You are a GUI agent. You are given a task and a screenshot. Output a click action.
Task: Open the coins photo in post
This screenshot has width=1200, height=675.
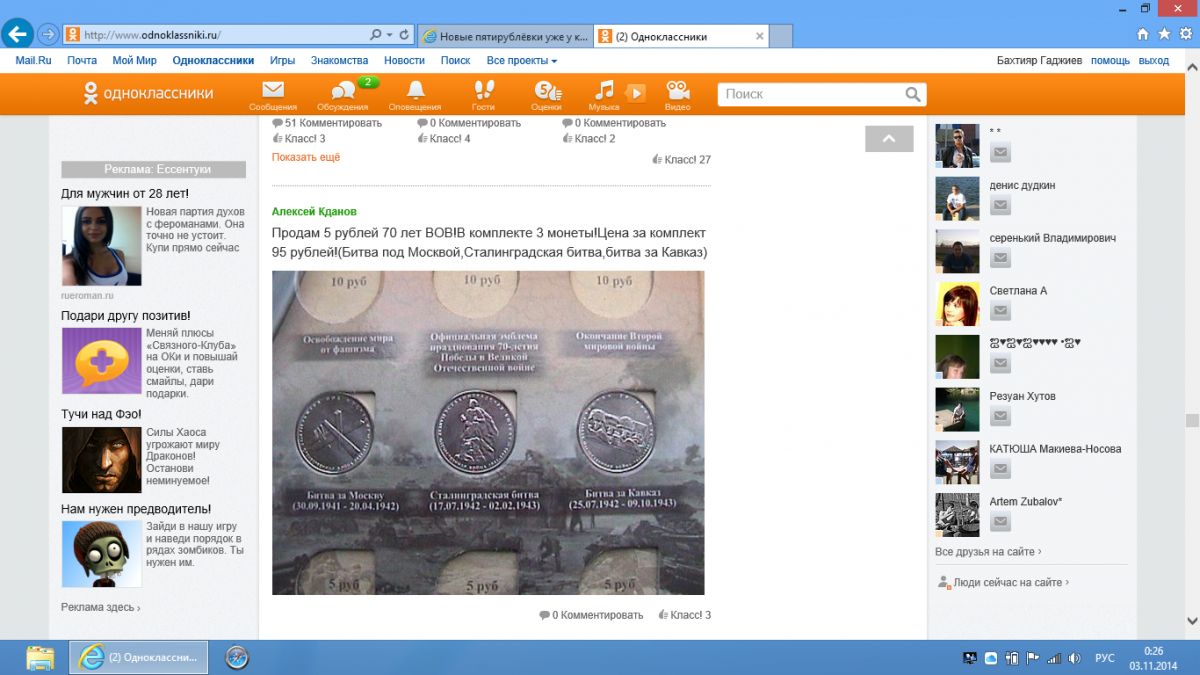click(x=488, y=432)
